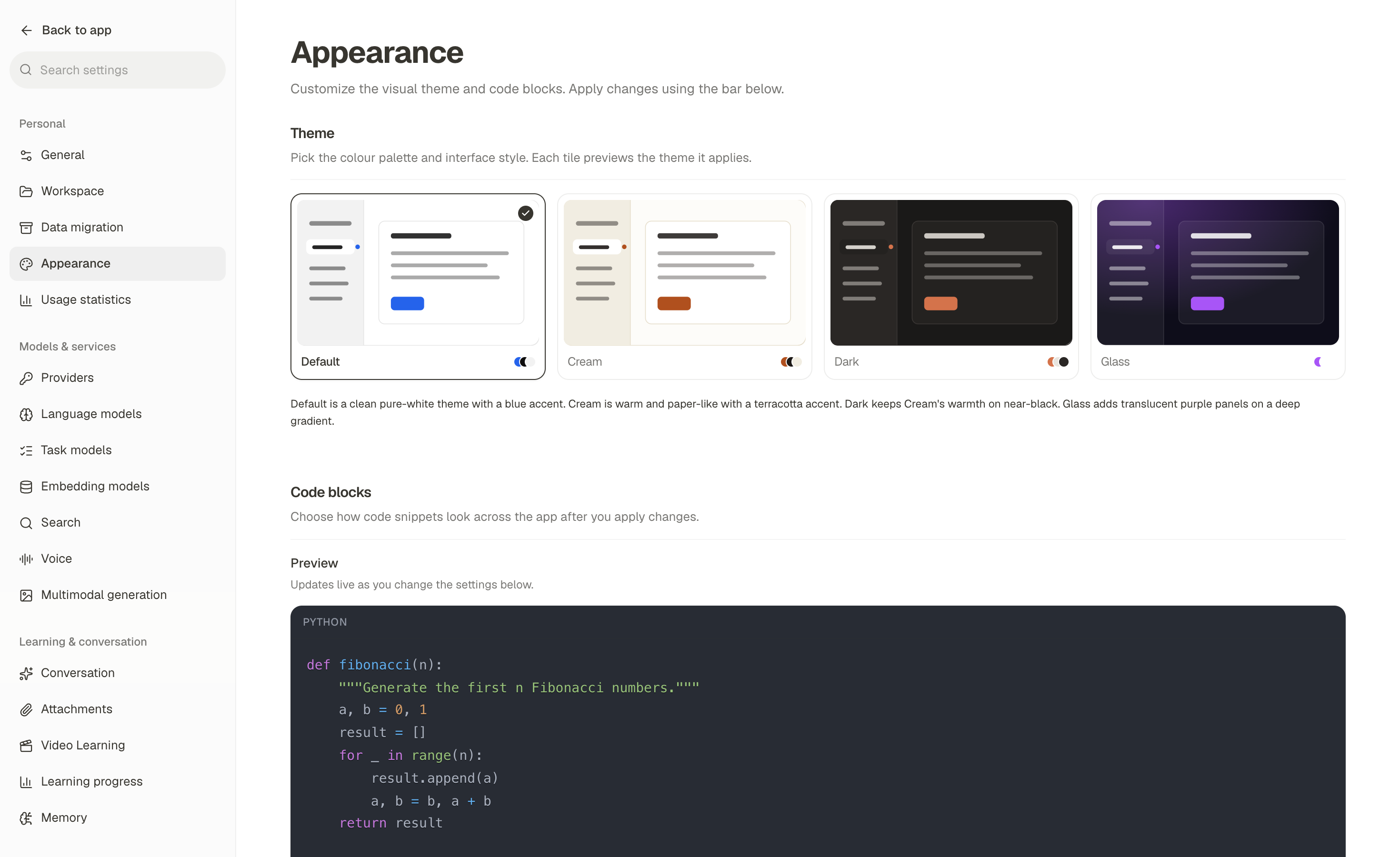Screen dimensions: 1400x857
Task: Click Default theme color swatches
Action: click(x=524, y=362)
